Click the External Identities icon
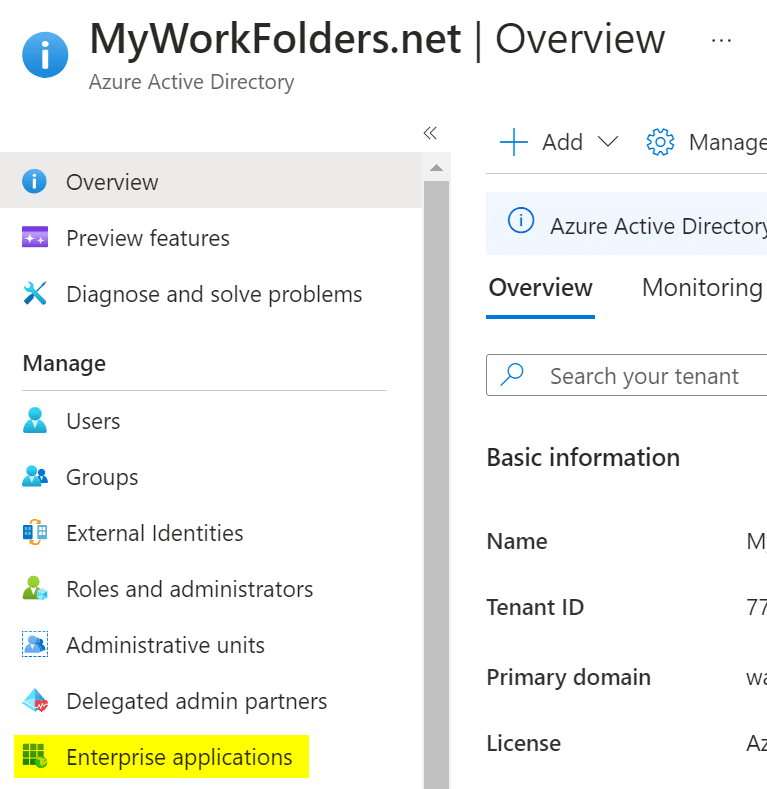 click(x=35, y=533)
